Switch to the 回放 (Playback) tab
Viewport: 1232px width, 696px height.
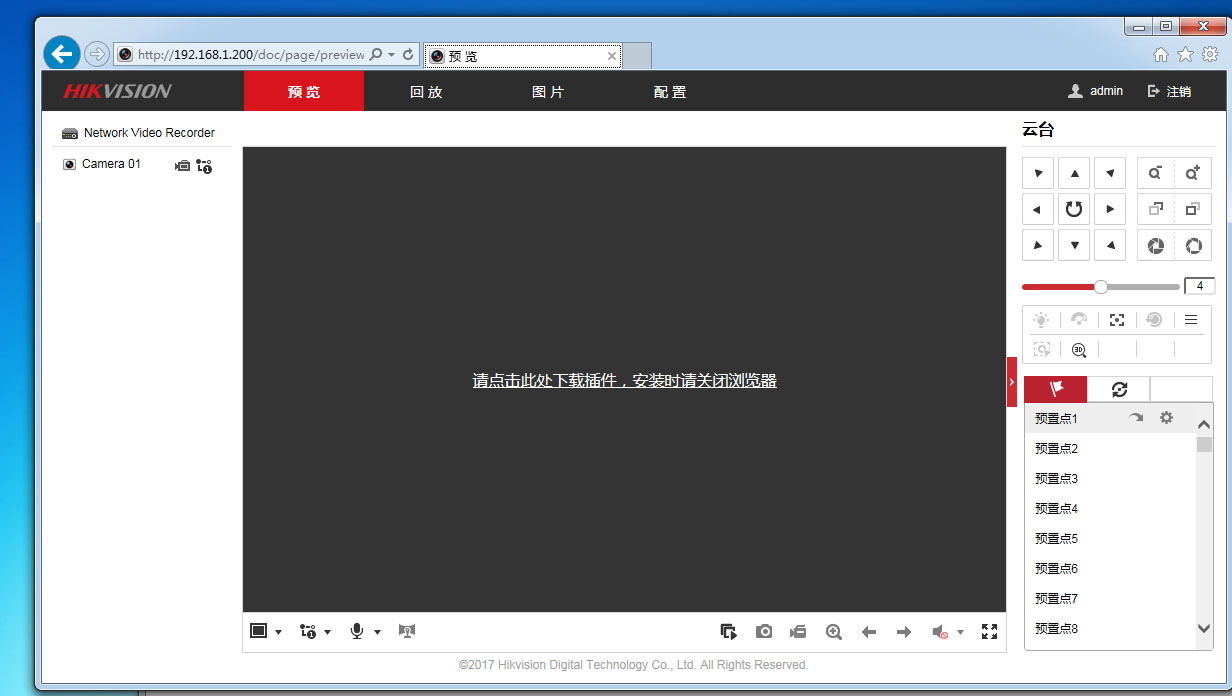pos(426,92)
